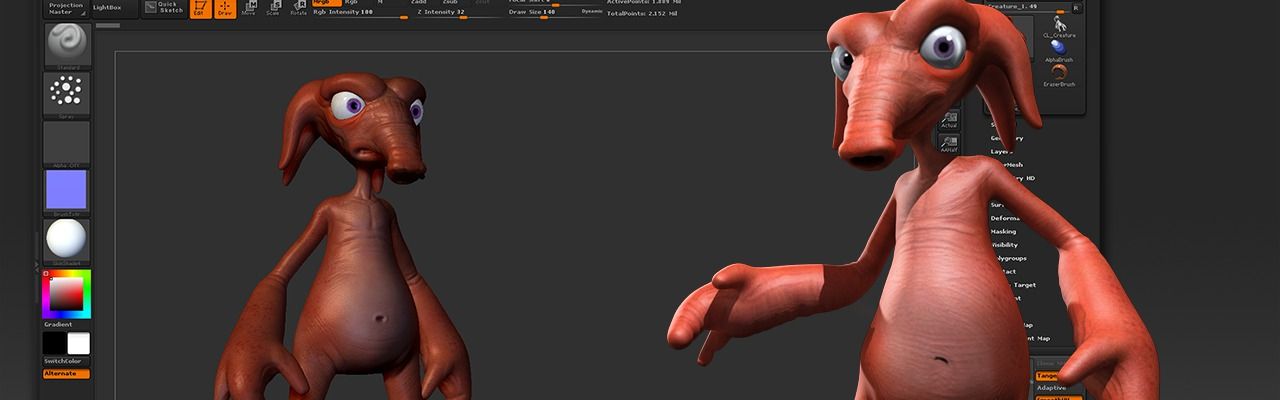Toggle the Gradient color option
This screenshot has height=400, width=1280.
point(58,325)
